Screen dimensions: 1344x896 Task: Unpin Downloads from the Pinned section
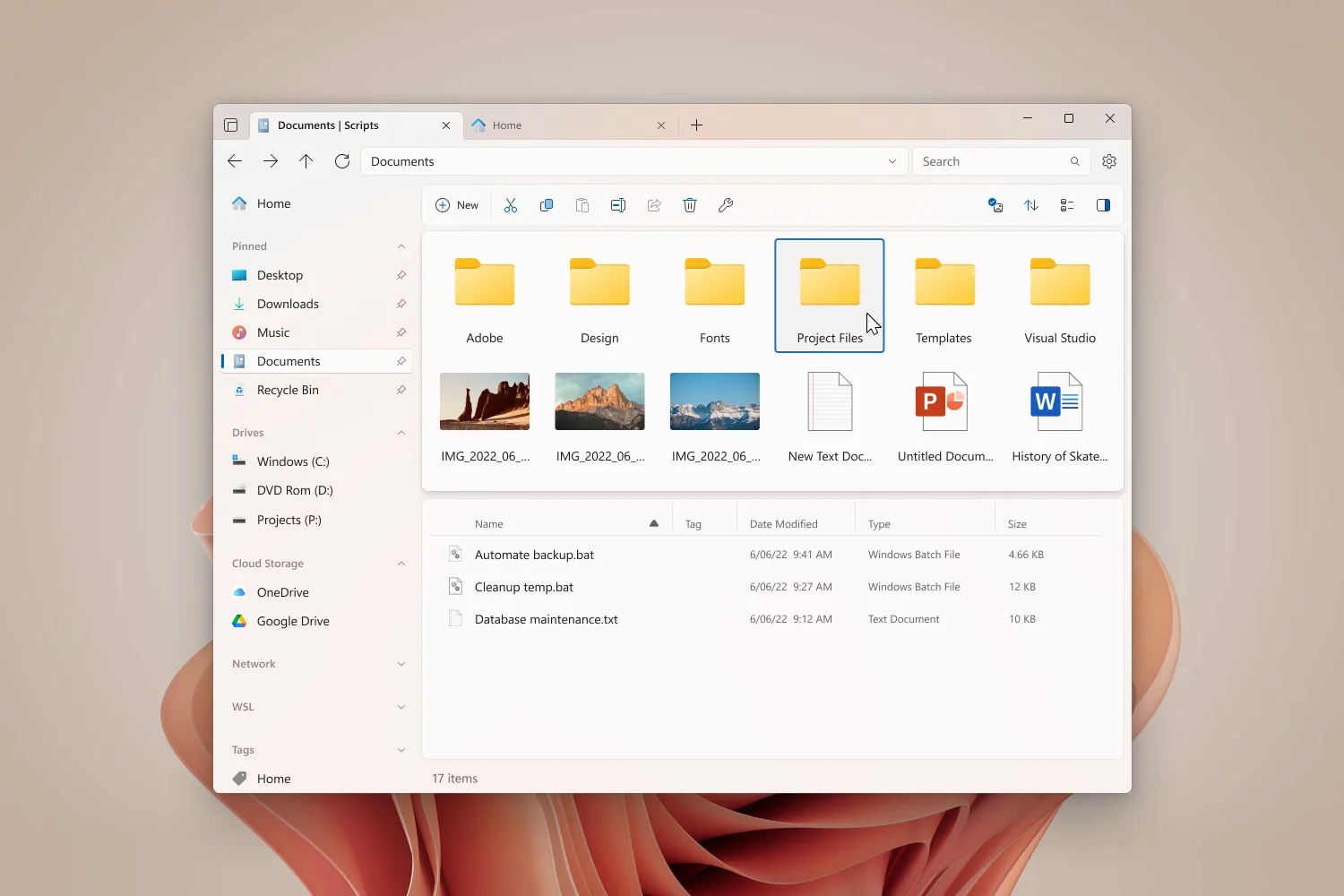[x=401, y=304]
